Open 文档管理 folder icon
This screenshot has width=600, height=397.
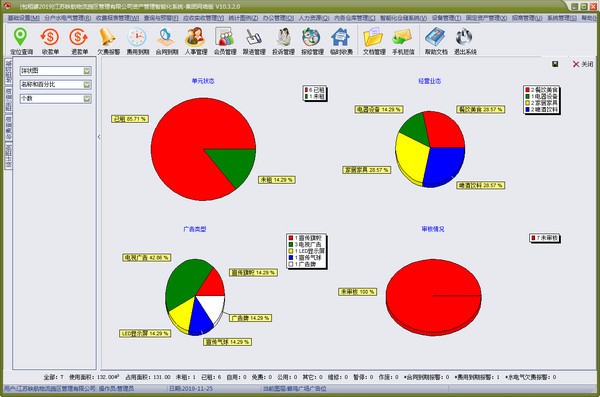coord(374,41)
